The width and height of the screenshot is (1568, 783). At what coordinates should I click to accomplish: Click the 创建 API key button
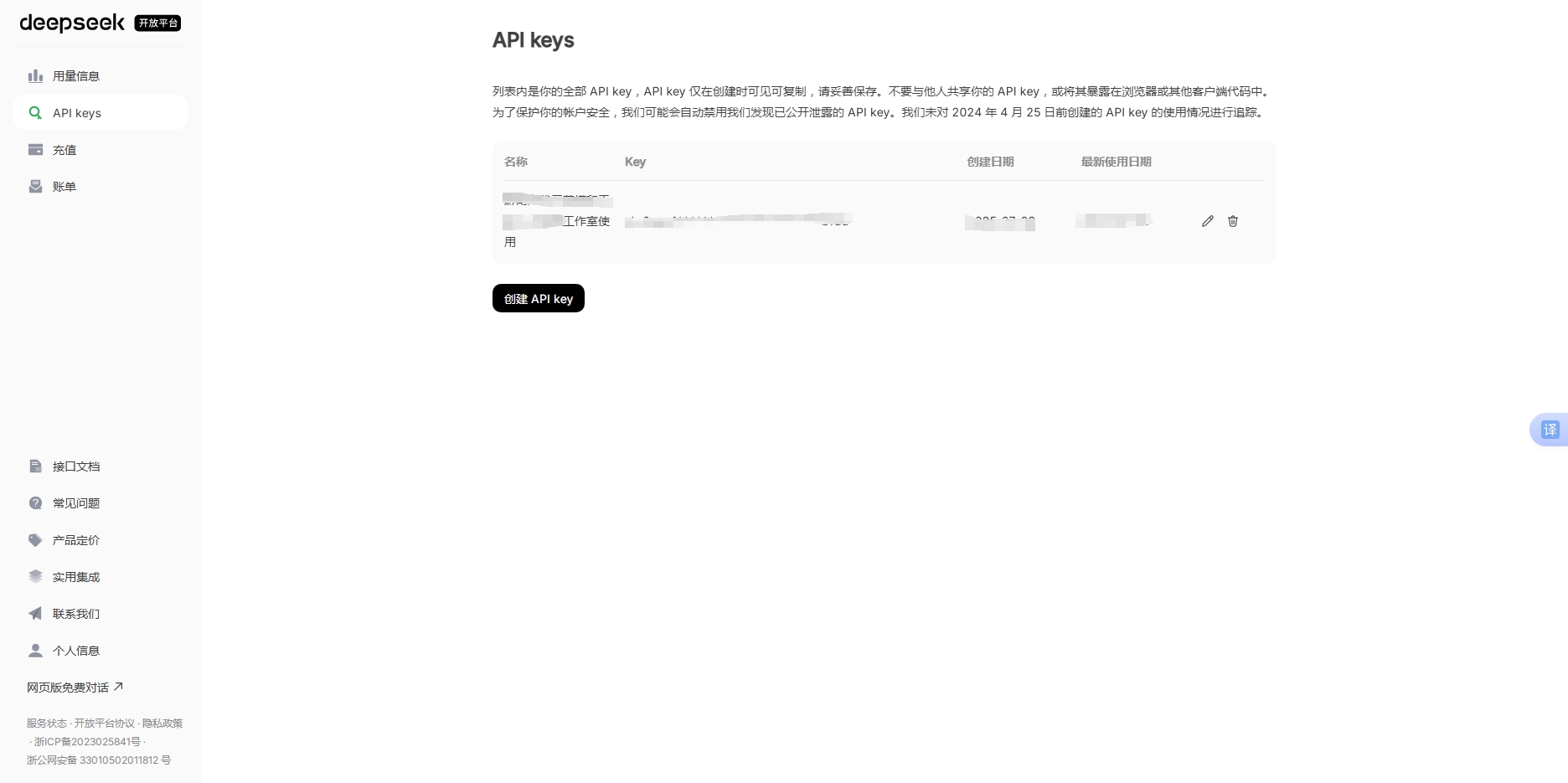tap(539, 299)
